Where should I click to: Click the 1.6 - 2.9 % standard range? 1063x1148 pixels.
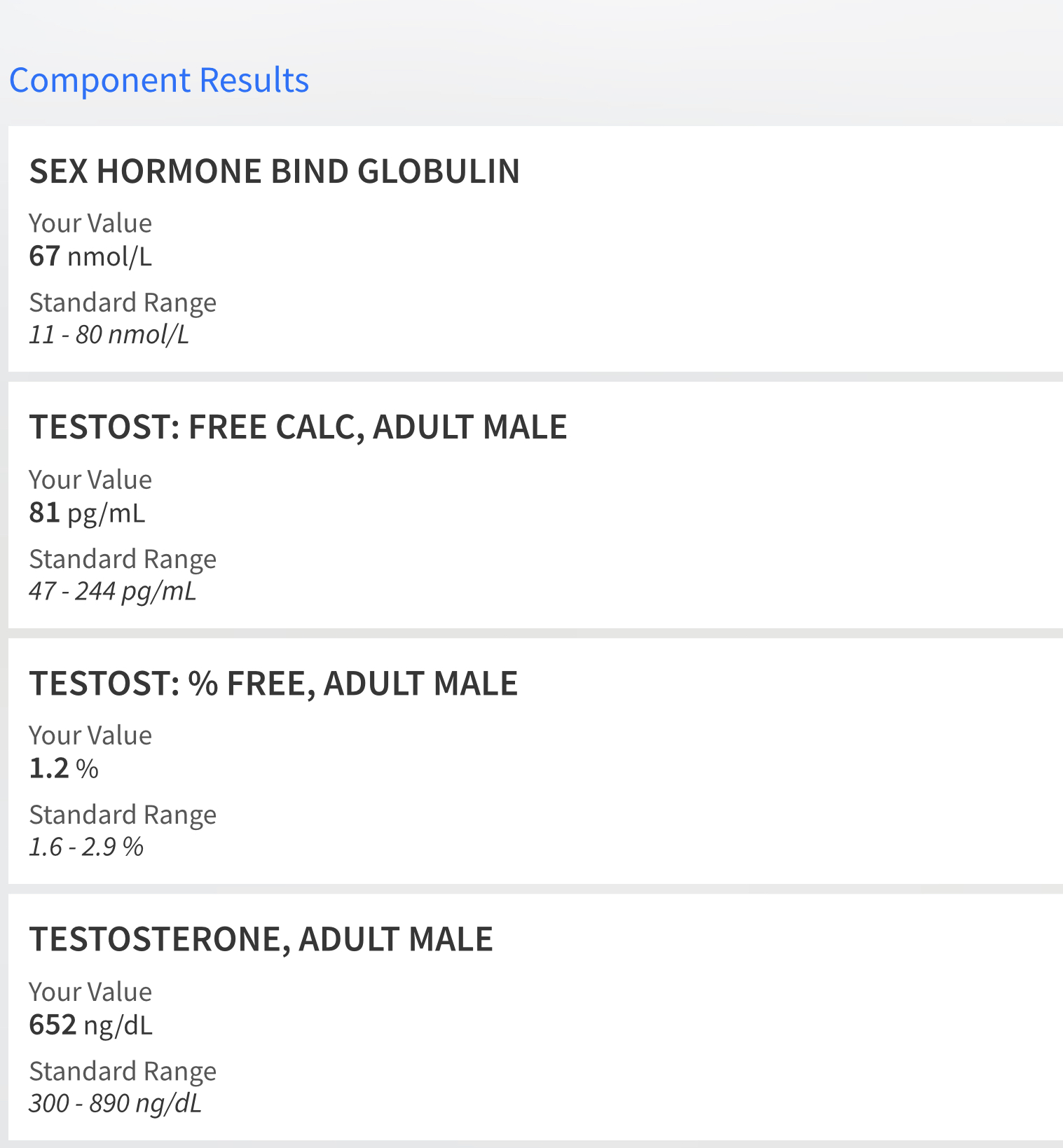[86, 847]
